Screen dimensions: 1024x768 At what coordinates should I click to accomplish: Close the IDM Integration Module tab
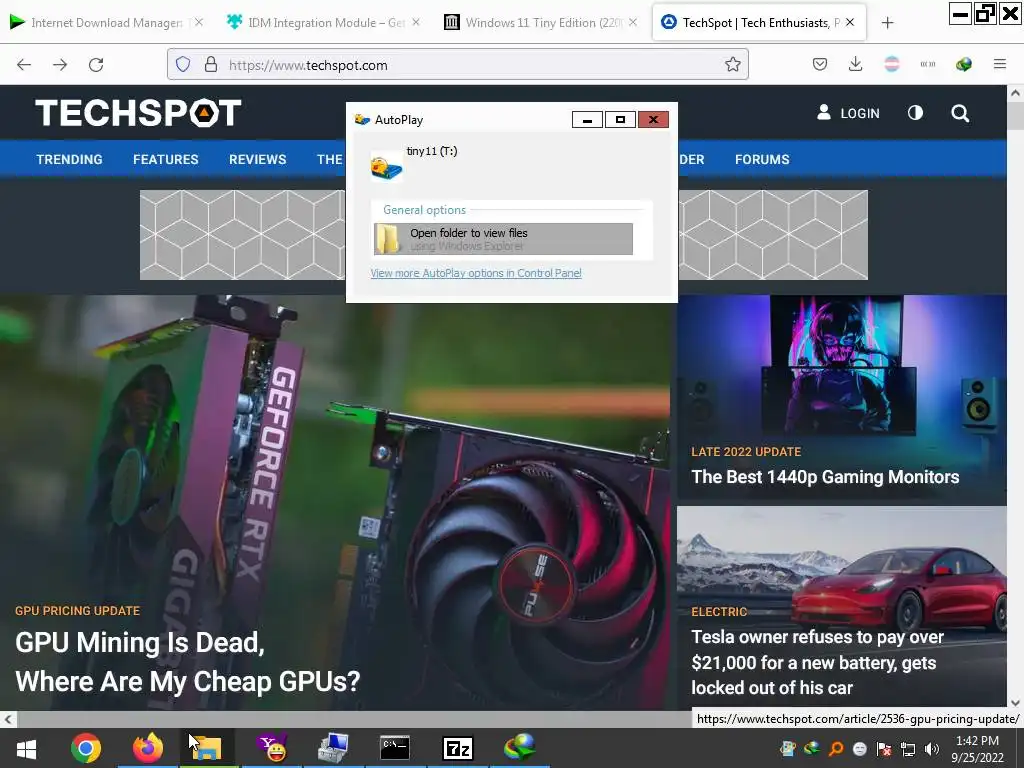tap(416, 22)
